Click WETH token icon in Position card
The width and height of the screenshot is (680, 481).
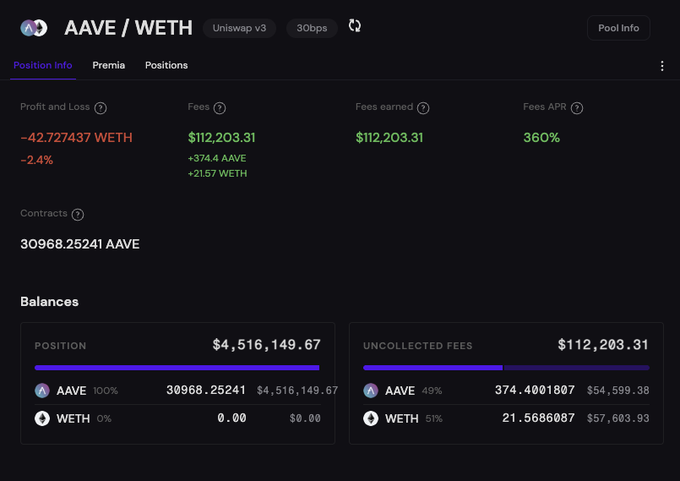click(42, 419)
